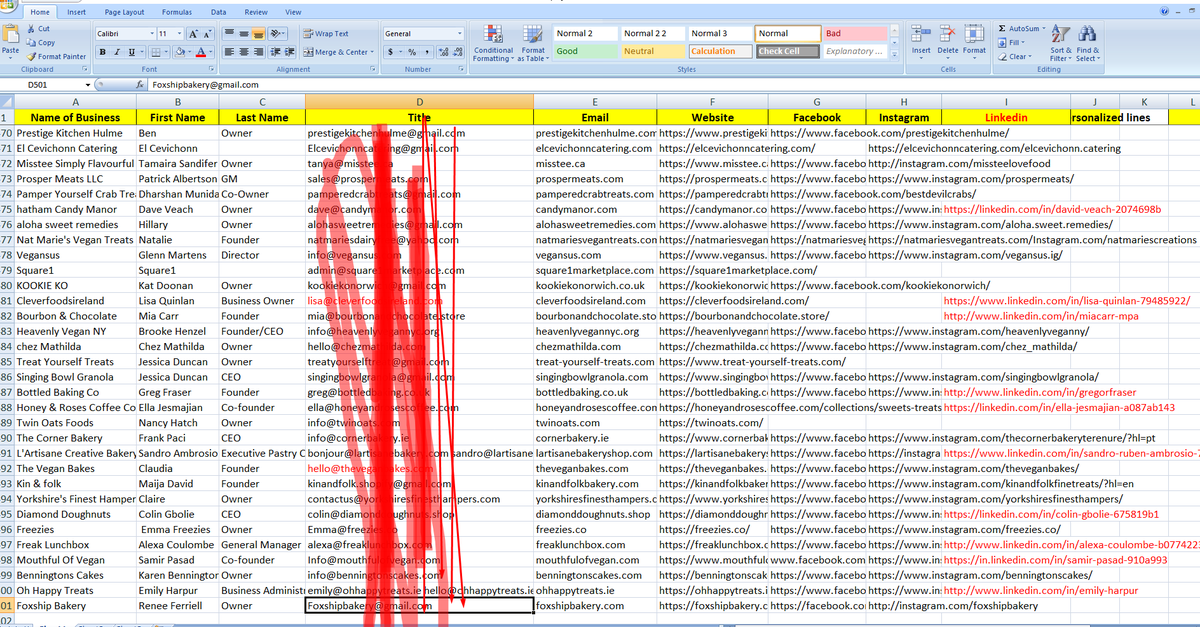Apply middle vertical alignment
Image resolution: width=1200 pixels, height=627 pixels.
(245, 33)
